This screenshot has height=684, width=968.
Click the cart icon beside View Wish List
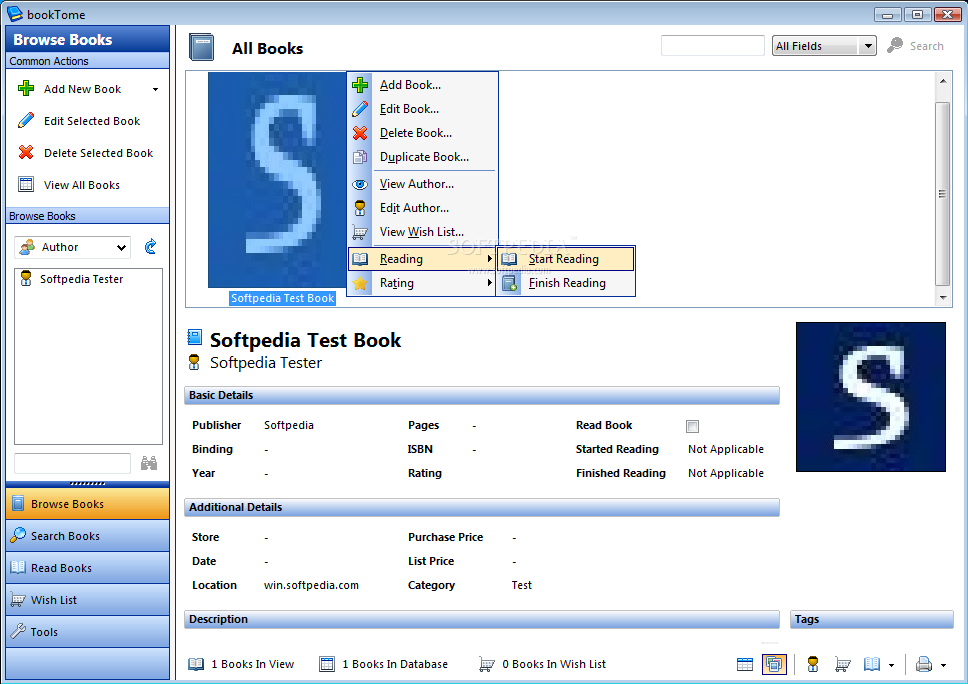tap(360, 232)
